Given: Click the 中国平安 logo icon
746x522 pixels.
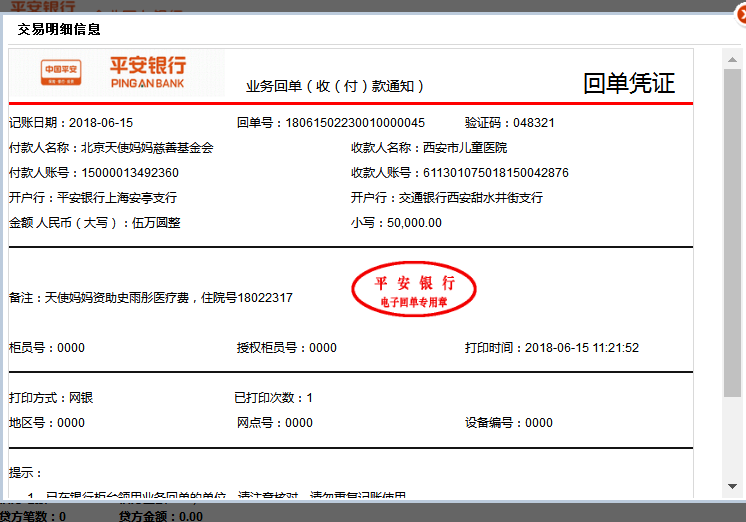Looking at the screenshot, I should tap(61, 72).
